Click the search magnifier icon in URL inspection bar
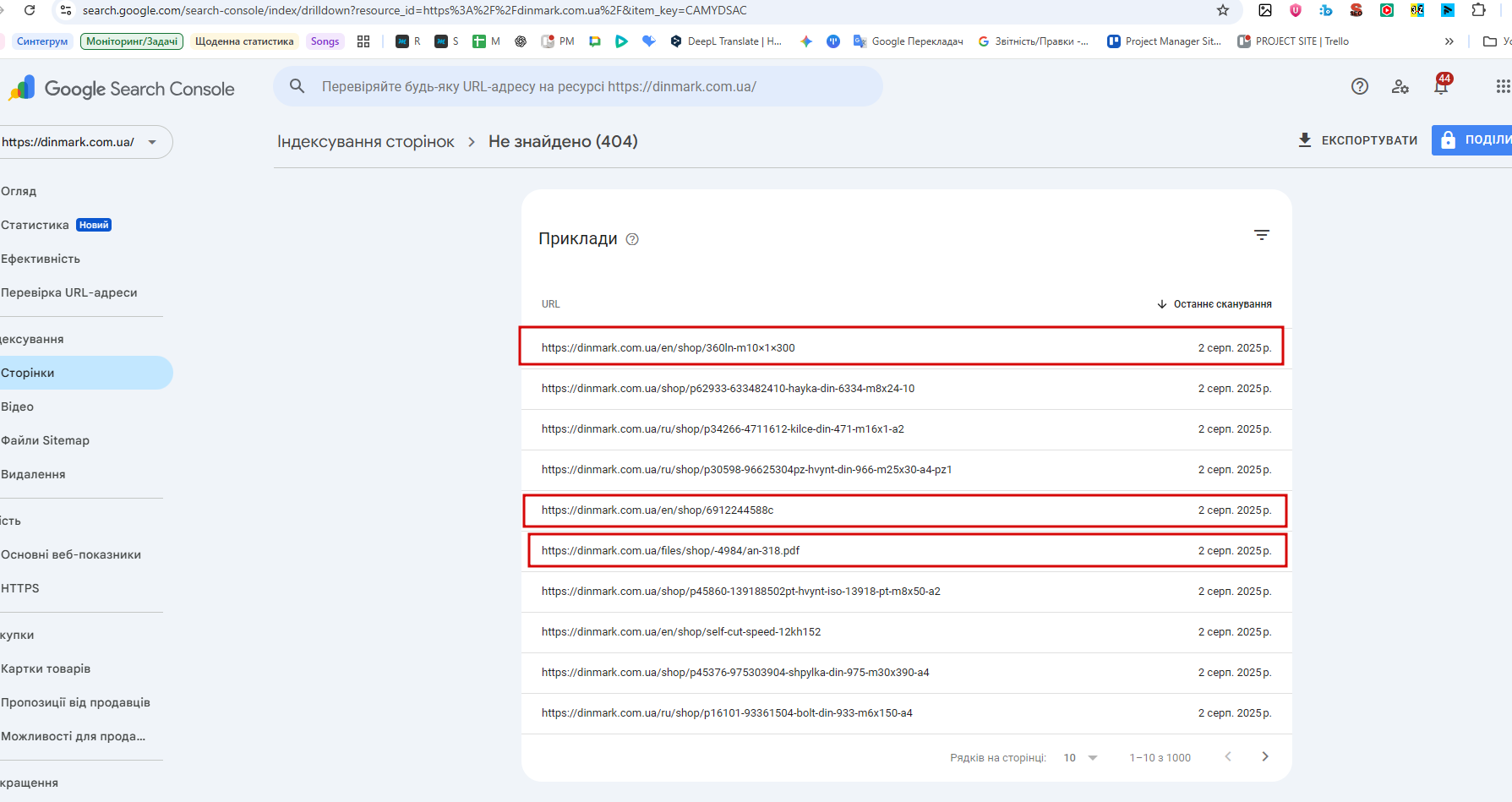The image size is (1512, 802). (x=297, y=86)
